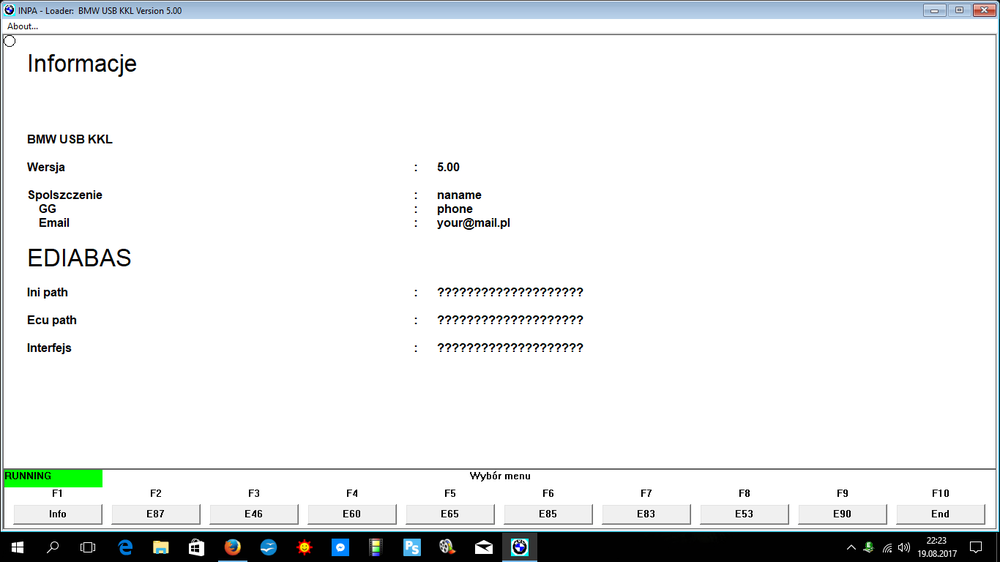The height and width of the screenshot is (562, 1000).
Task: Expand hidden system tray icons
Action: pyautogui.click(x=851, y=547)
